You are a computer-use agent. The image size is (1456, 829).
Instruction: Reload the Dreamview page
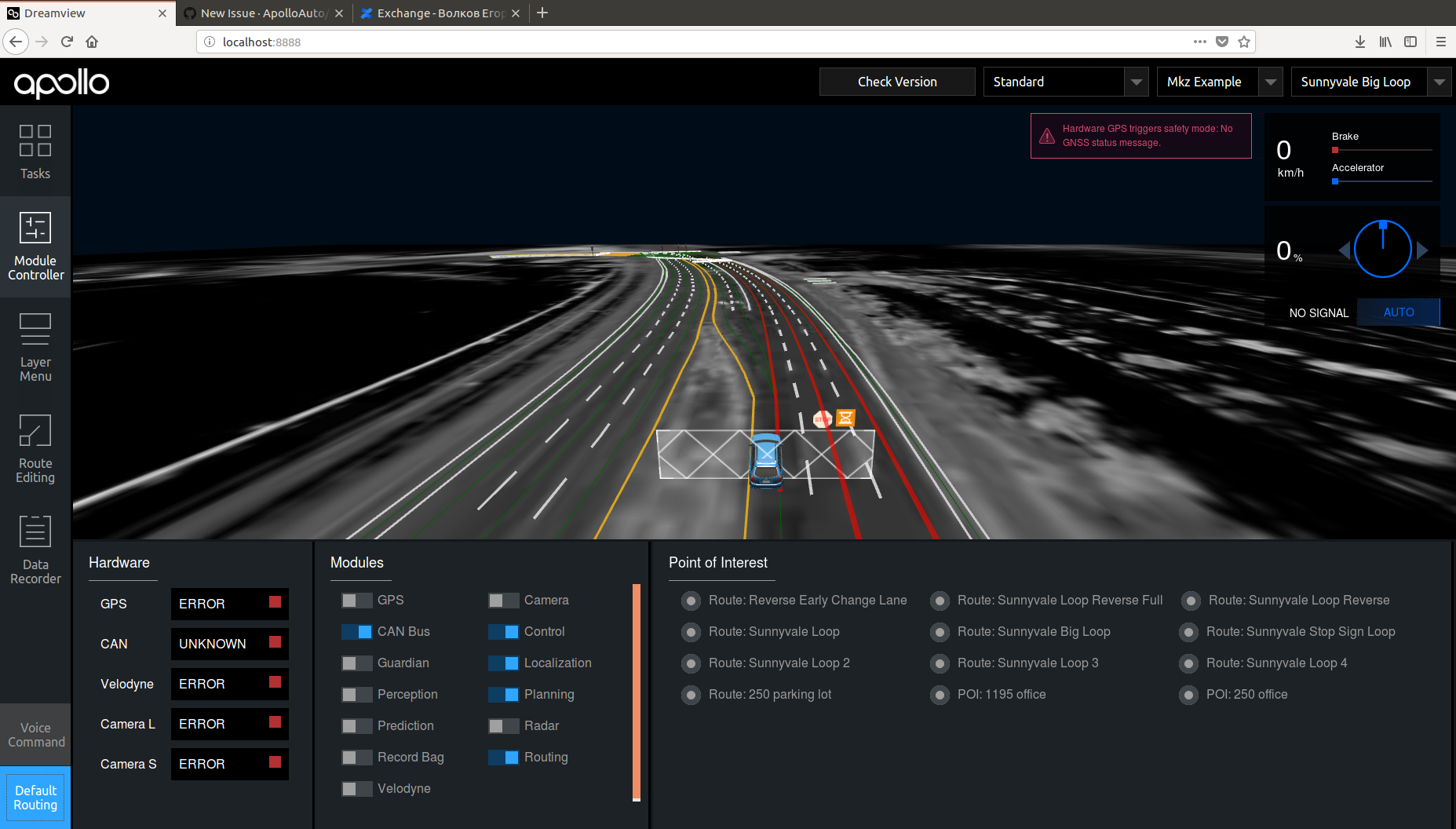(x=67, y=42)
